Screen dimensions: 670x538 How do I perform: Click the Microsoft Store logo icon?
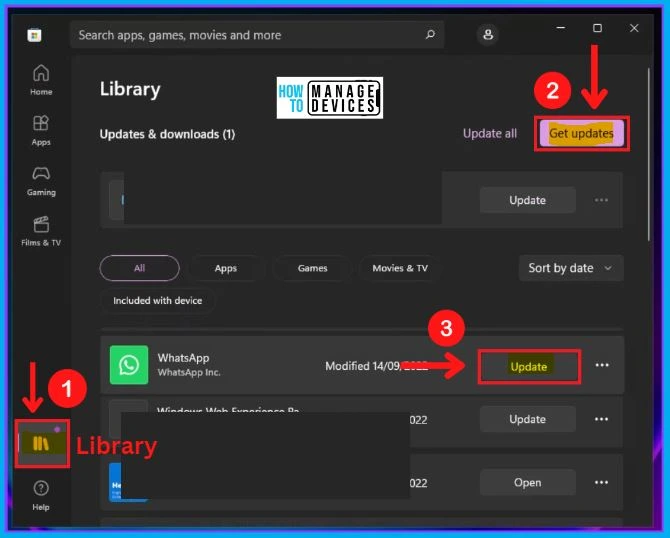34,35
